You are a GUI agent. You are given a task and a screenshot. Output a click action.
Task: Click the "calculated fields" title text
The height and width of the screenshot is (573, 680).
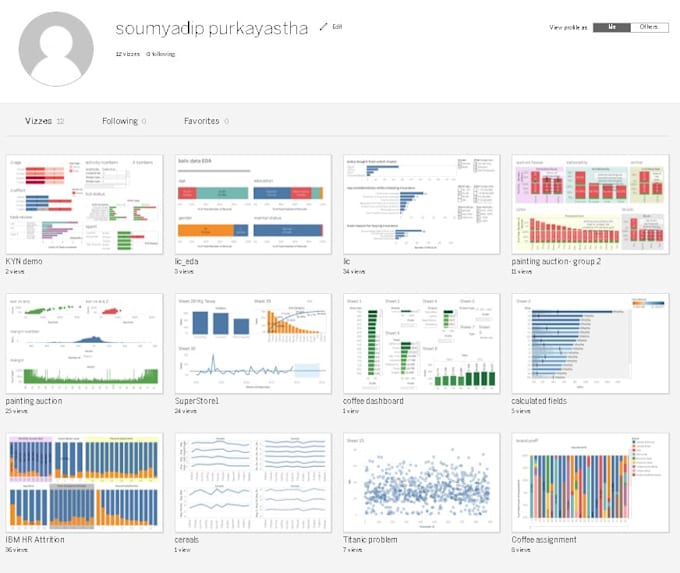[539, 401]
